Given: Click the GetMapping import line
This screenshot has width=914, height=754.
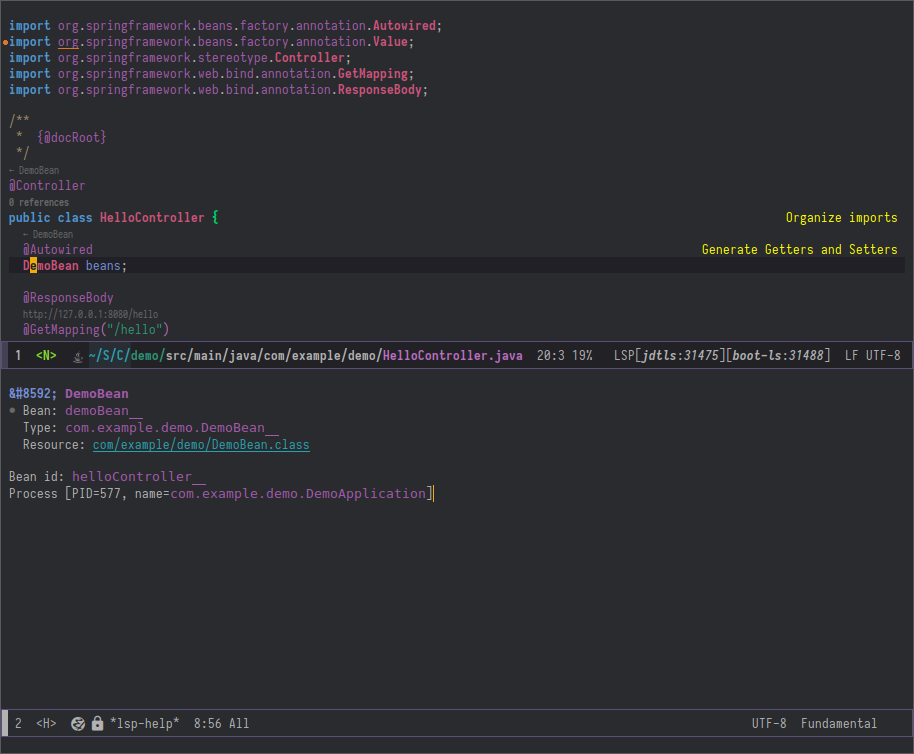Looking at the screenshot, I should [212, 74].
